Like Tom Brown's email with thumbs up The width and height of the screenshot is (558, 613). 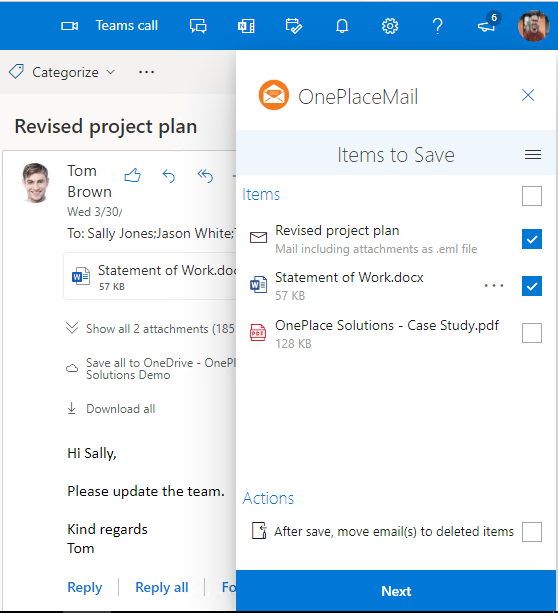click(133, 176)
